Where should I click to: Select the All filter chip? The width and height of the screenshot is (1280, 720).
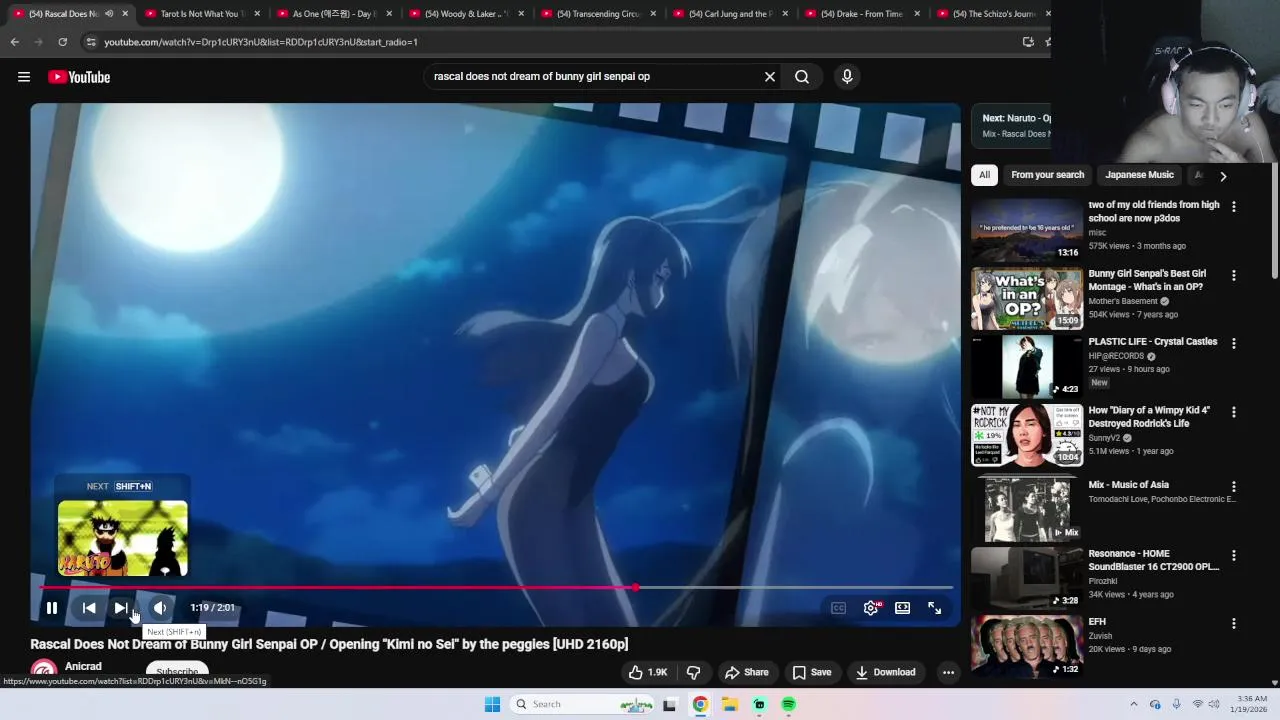(984, 175)
